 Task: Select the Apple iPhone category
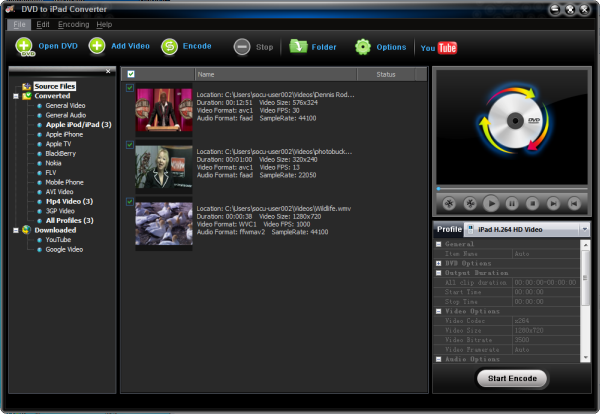click(x=64, y=134)
